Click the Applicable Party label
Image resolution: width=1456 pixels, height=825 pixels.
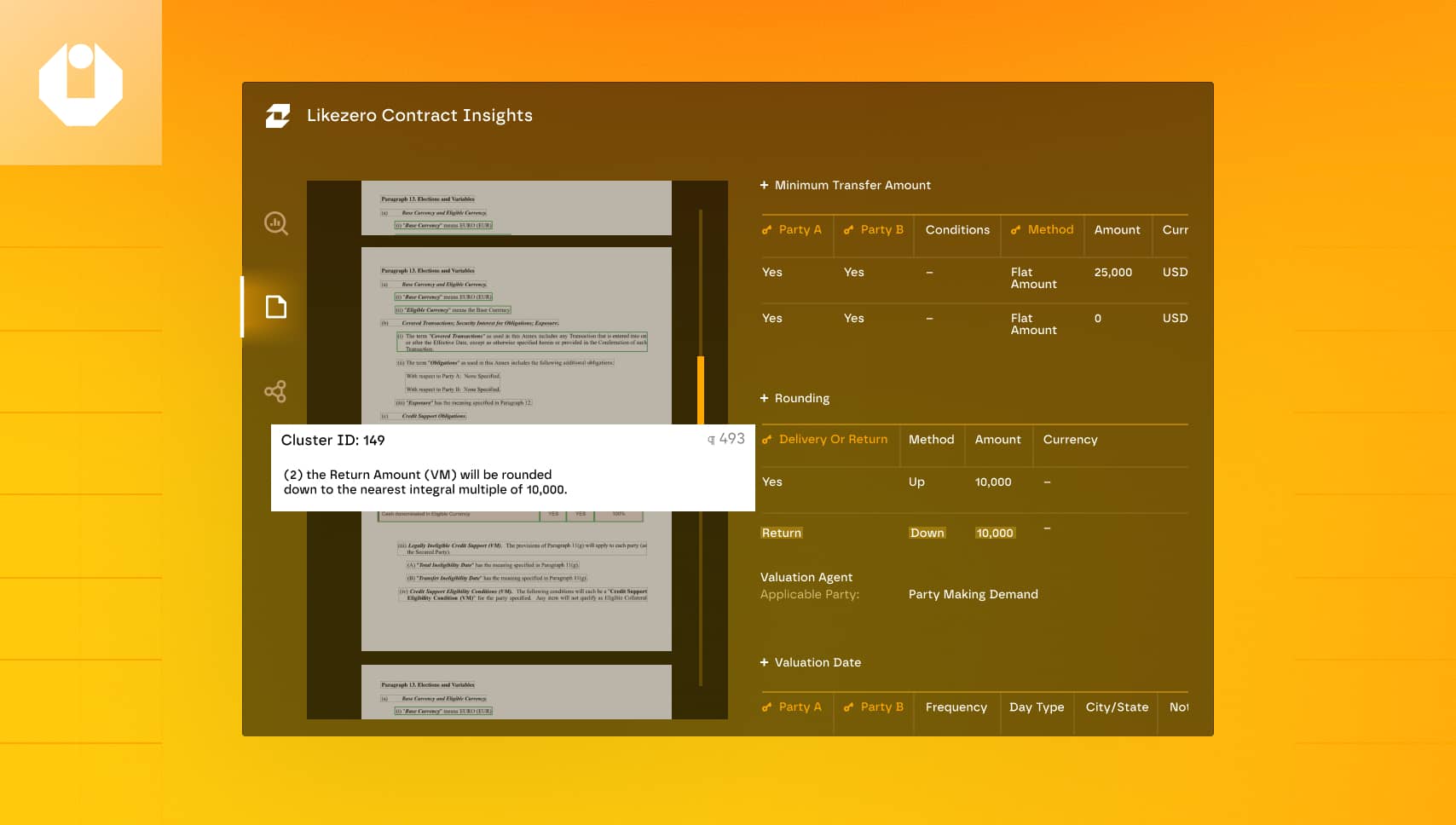(810, 595)
